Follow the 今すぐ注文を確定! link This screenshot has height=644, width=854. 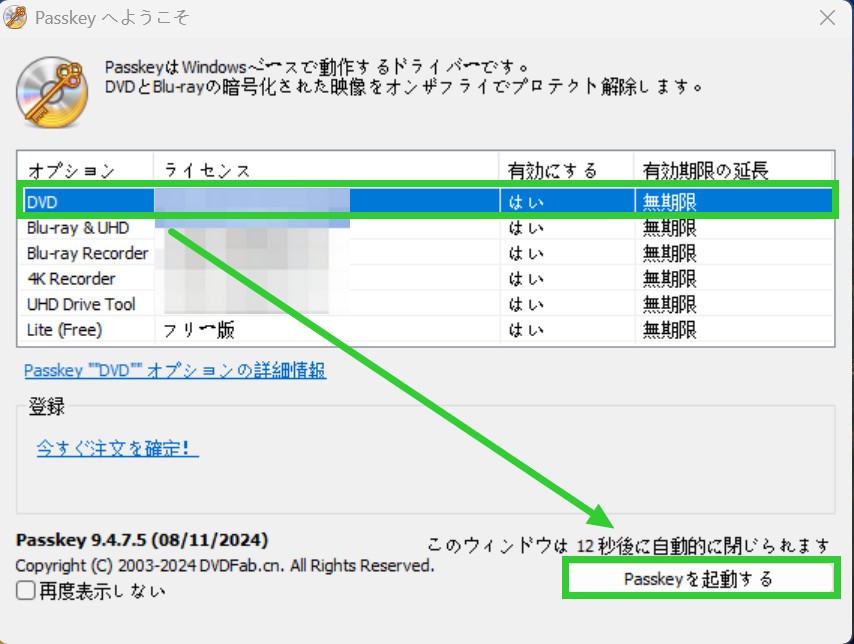[x=118, y=448]
